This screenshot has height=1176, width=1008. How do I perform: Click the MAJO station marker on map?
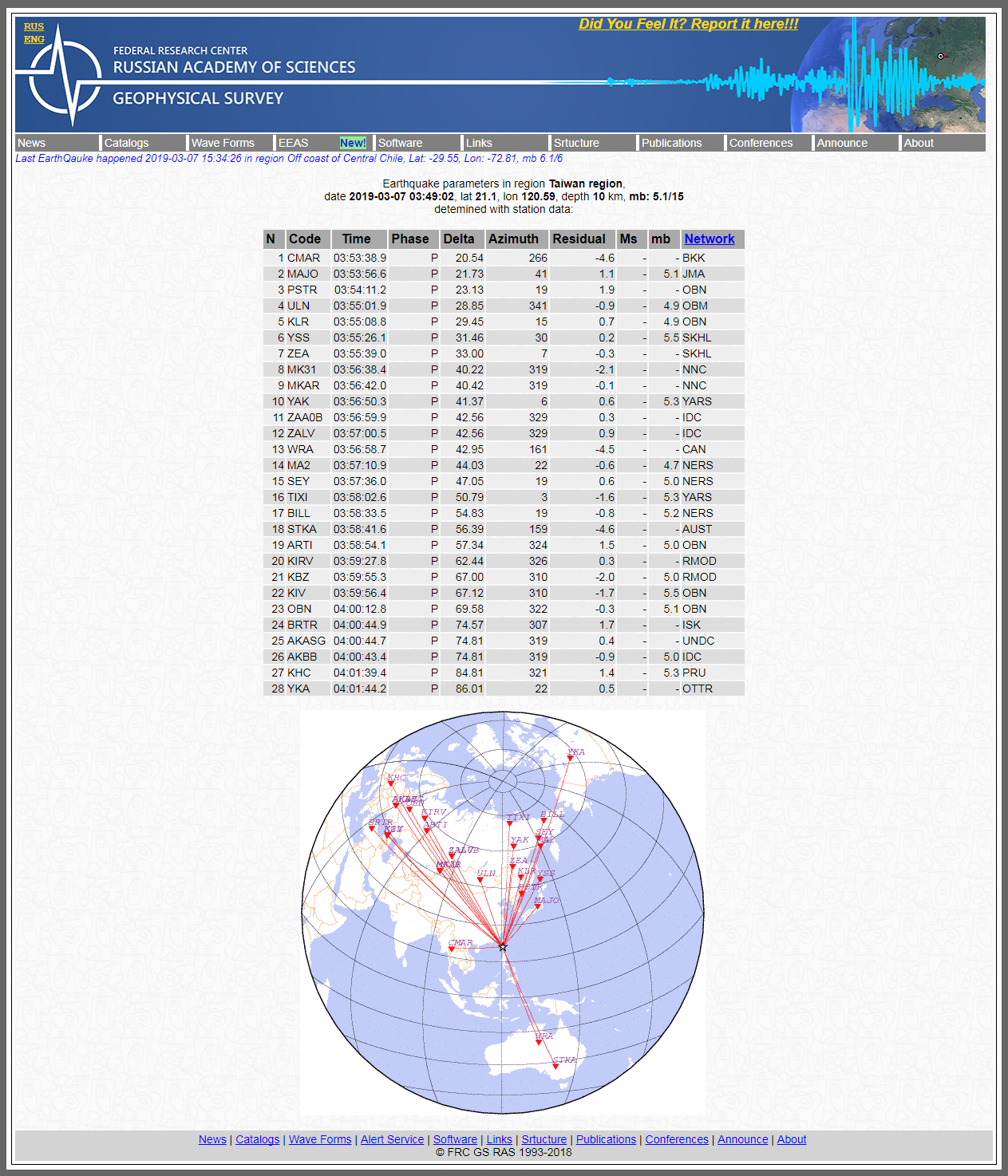(537, 907)
